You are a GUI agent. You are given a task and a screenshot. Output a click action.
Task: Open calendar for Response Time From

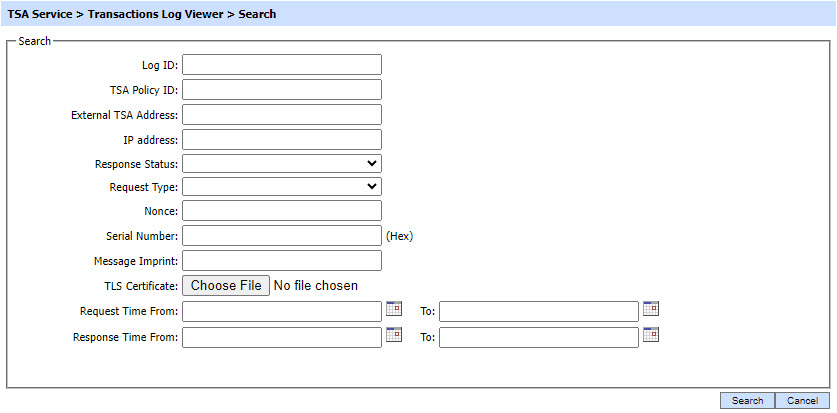394,335
